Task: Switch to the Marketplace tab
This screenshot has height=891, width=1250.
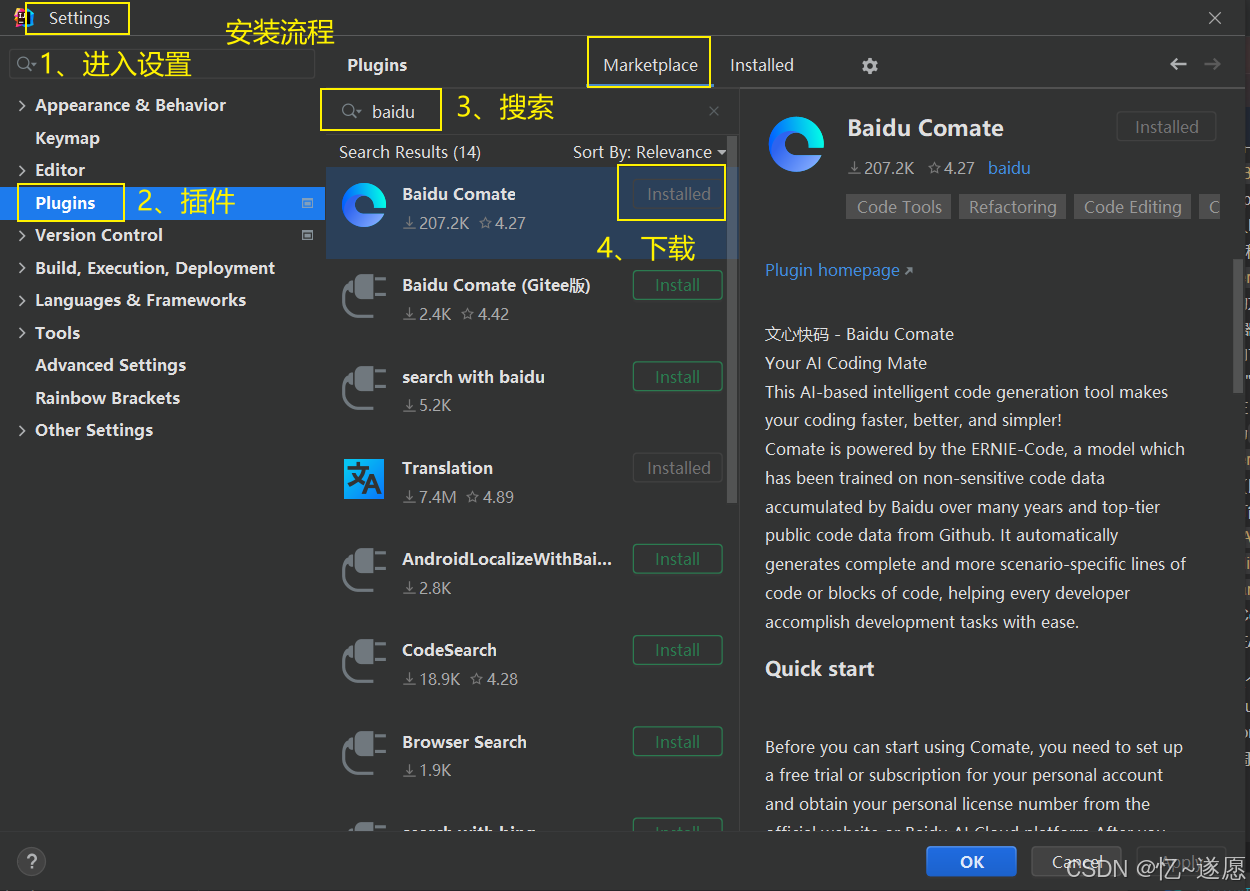Action: [x=650, y=65]
